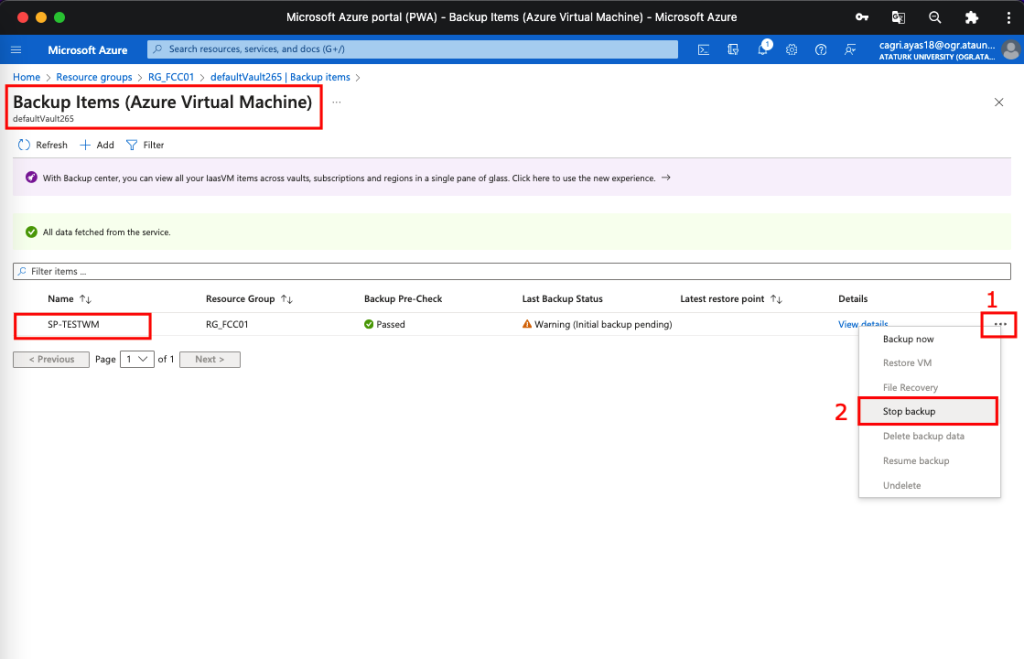Screen dimensions: 1024x659
Task: Open the Help question mark icon
Action: 821,50
